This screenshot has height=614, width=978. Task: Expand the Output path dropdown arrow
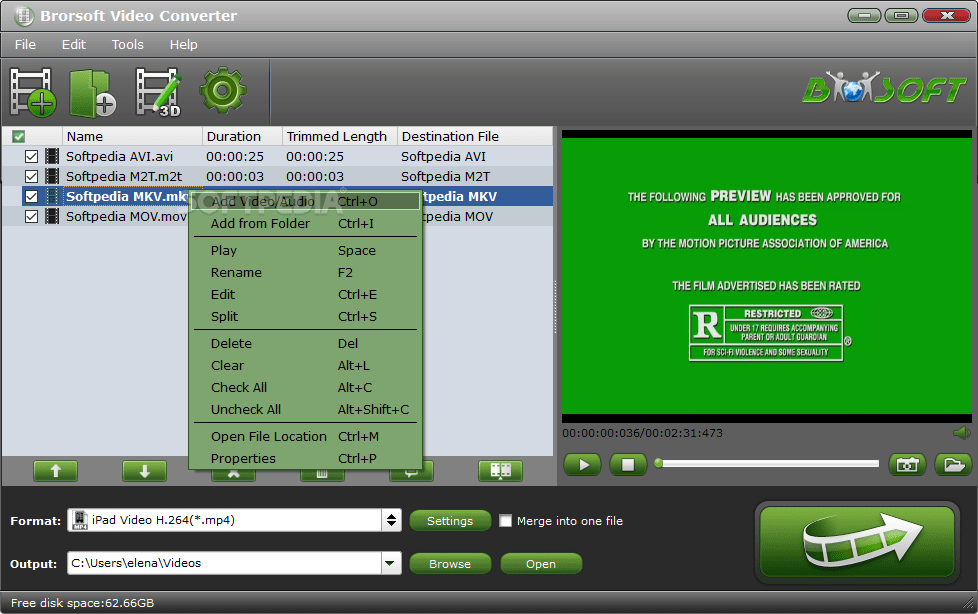391,563
